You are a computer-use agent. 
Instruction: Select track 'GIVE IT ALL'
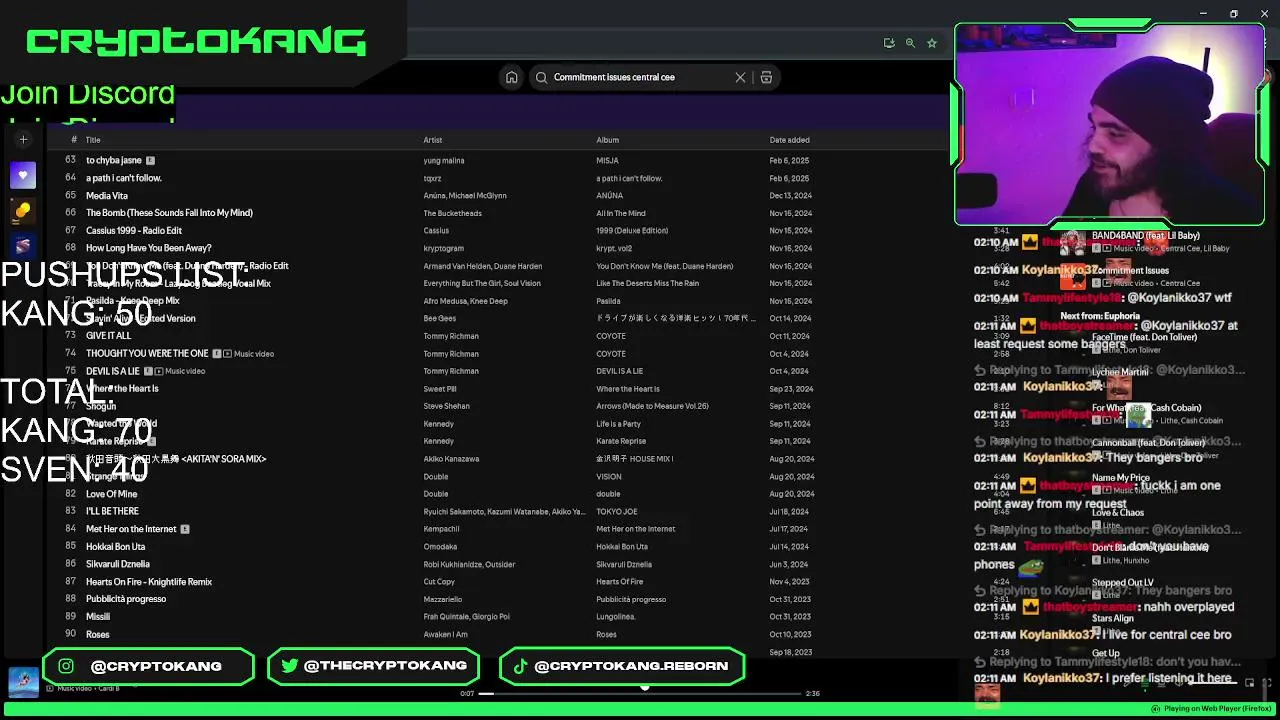pos(109,336)
